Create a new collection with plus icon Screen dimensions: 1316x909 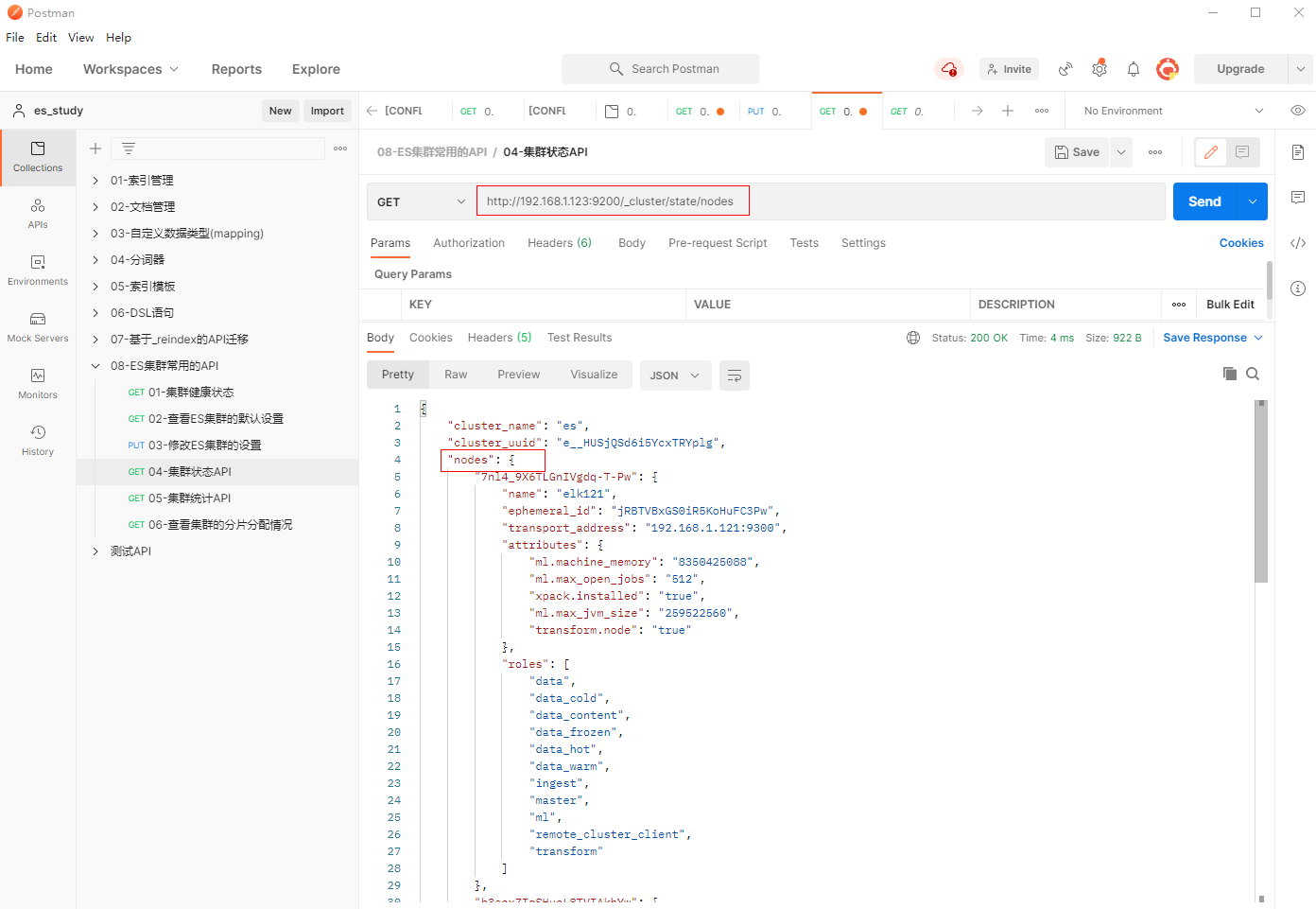(95, 149)
